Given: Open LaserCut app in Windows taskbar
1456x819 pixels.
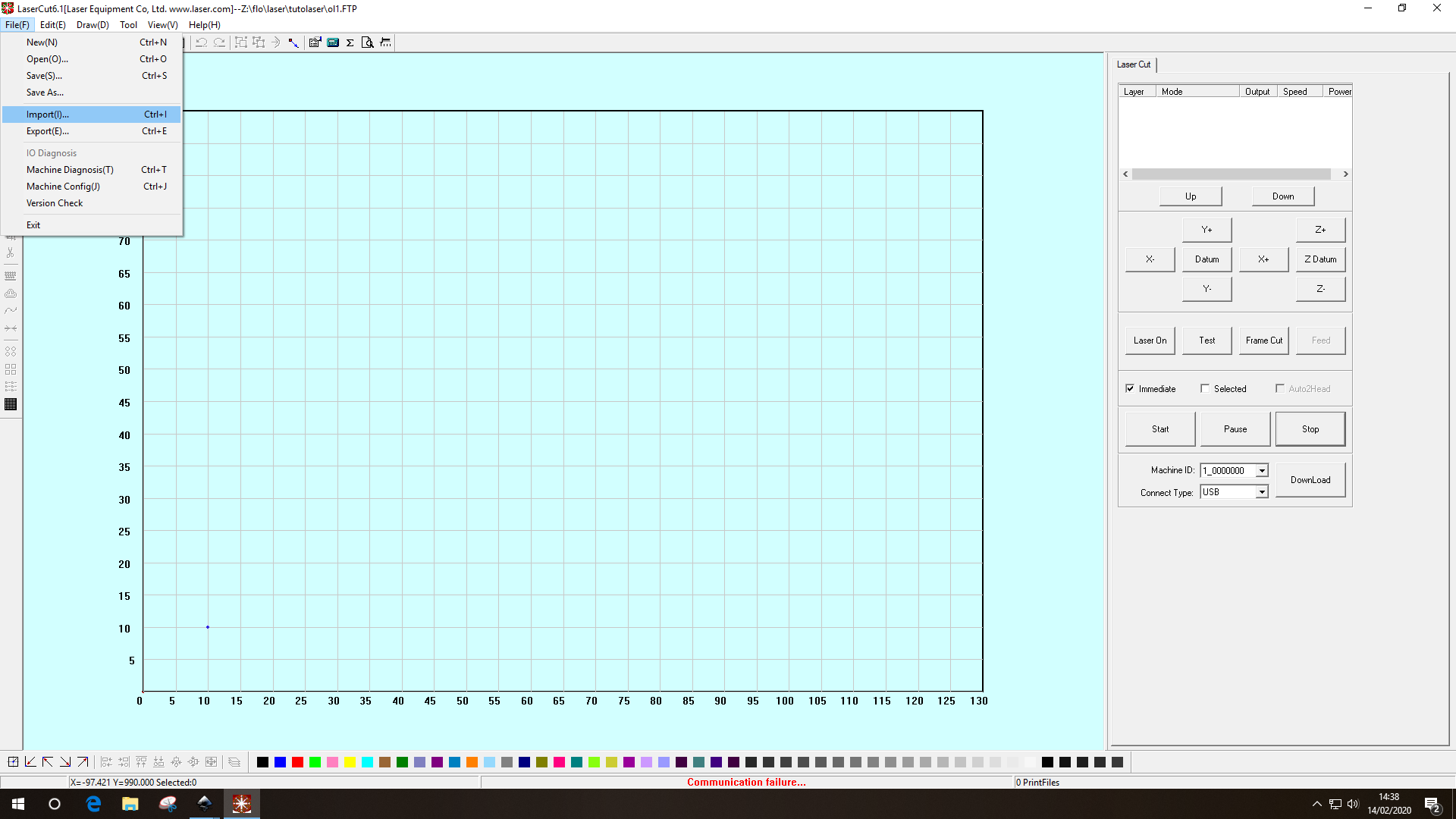Looking at the screenshot, I should (x=242, y=804).
